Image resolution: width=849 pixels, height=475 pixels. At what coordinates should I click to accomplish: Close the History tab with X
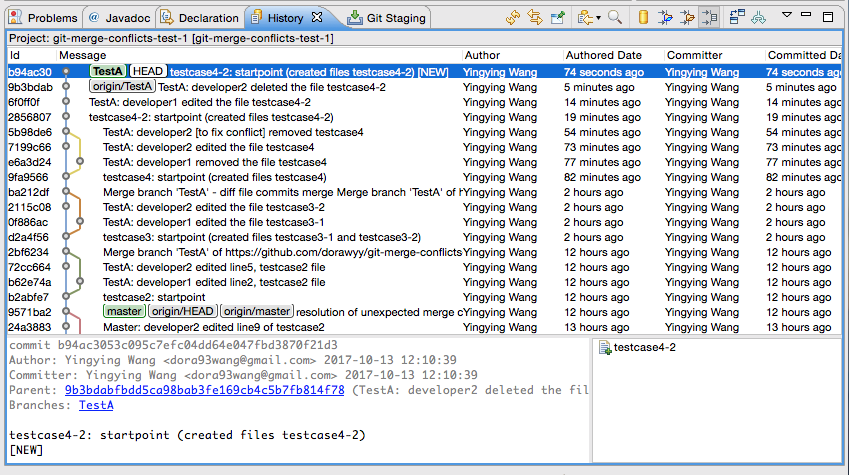click(x=317, y=17)
